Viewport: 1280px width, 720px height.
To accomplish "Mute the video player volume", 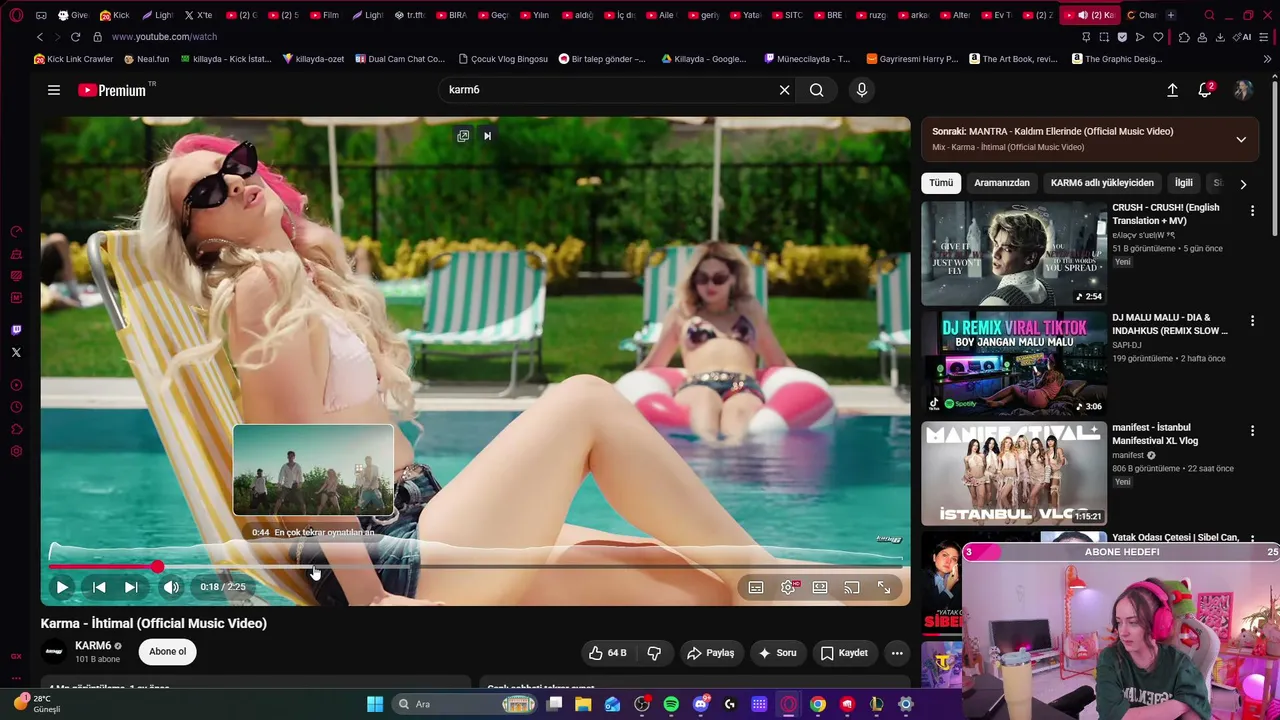I will click(171, 587).
